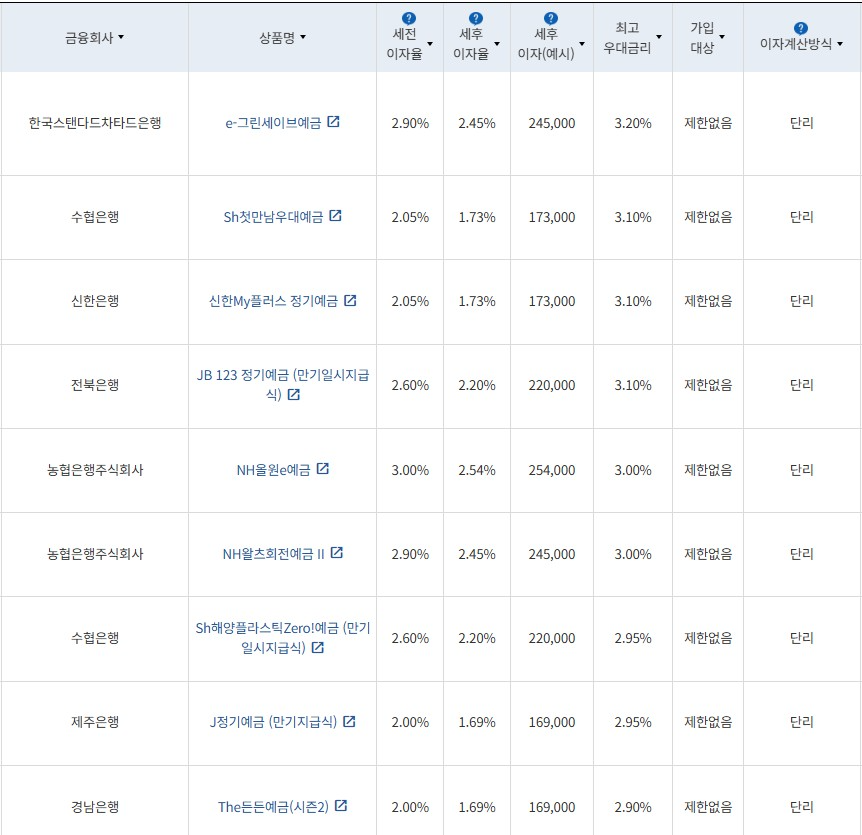Select the NH왈츠회전예금 II row
Viewport: 862px width, 835px height.
point(273,554)
